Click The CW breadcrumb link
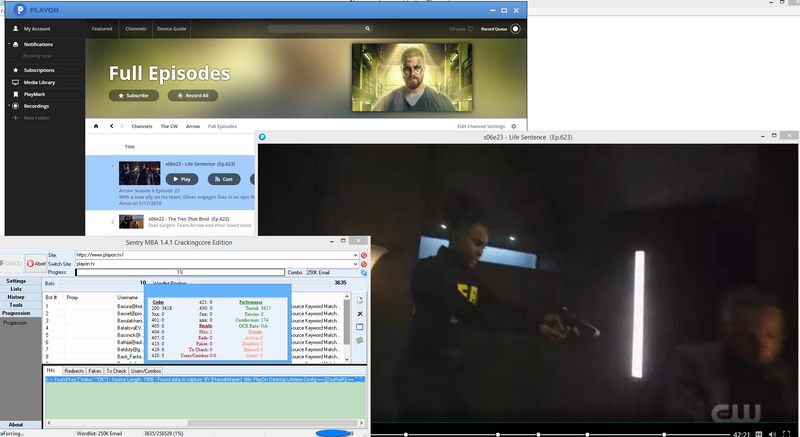Image resolution: width=800 pixels, height=437 pixels. click(x=169, y=126)
